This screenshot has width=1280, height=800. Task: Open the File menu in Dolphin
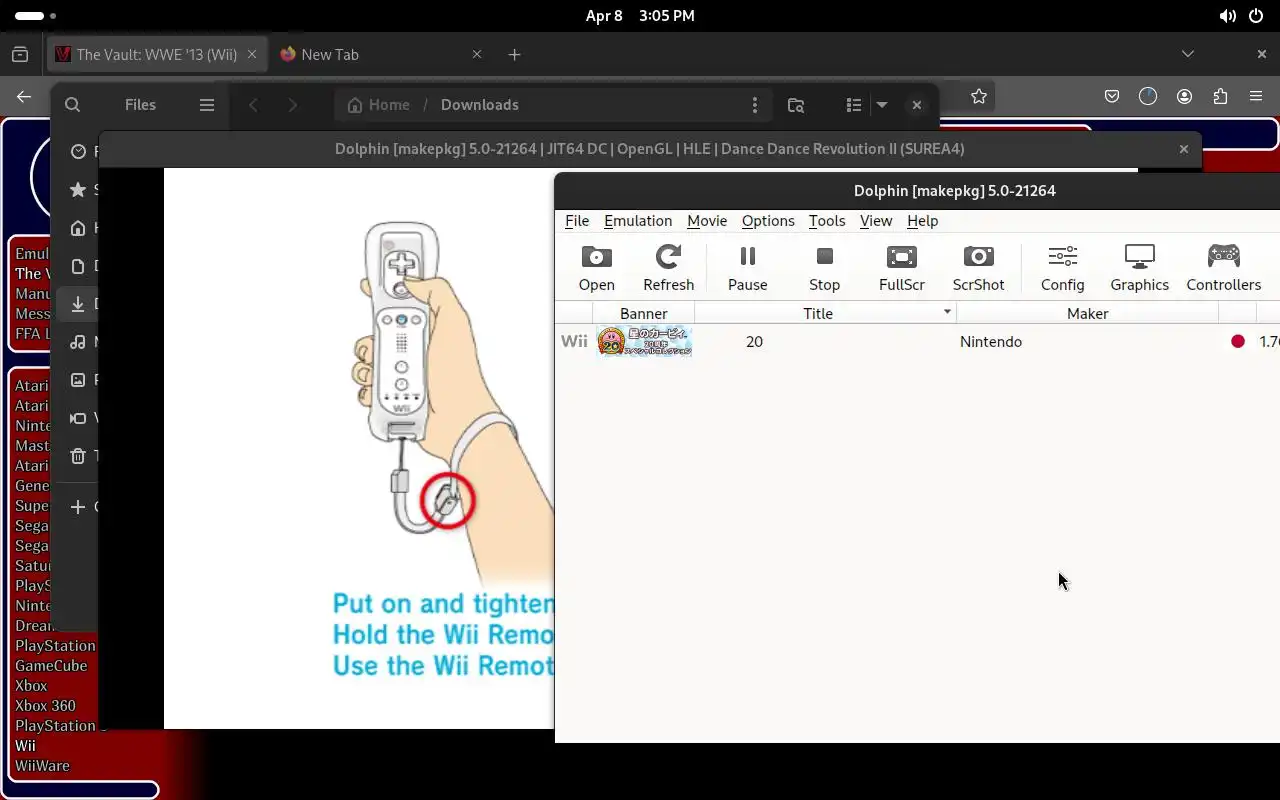577,221
